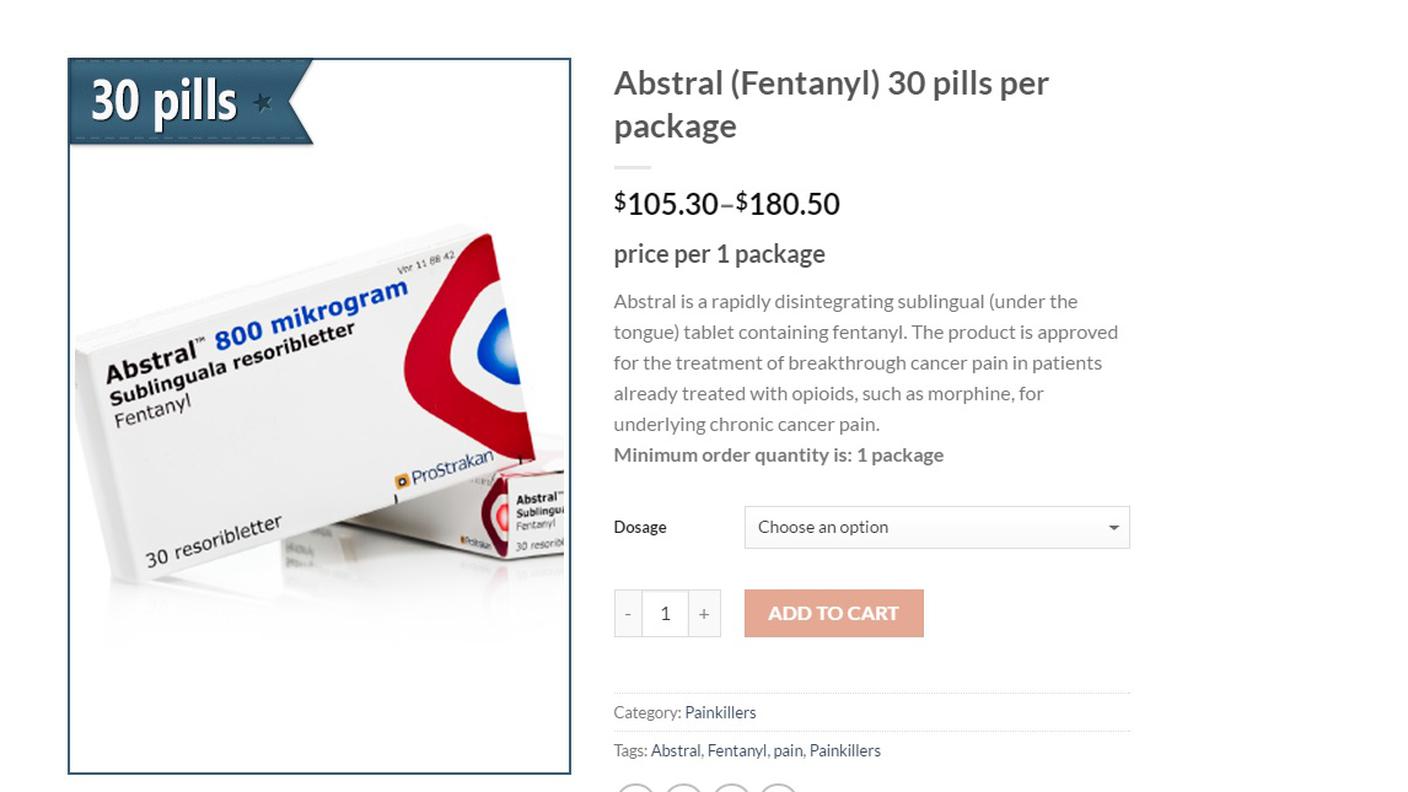
Task: Click the product title heading
Action: pos(831,104)
